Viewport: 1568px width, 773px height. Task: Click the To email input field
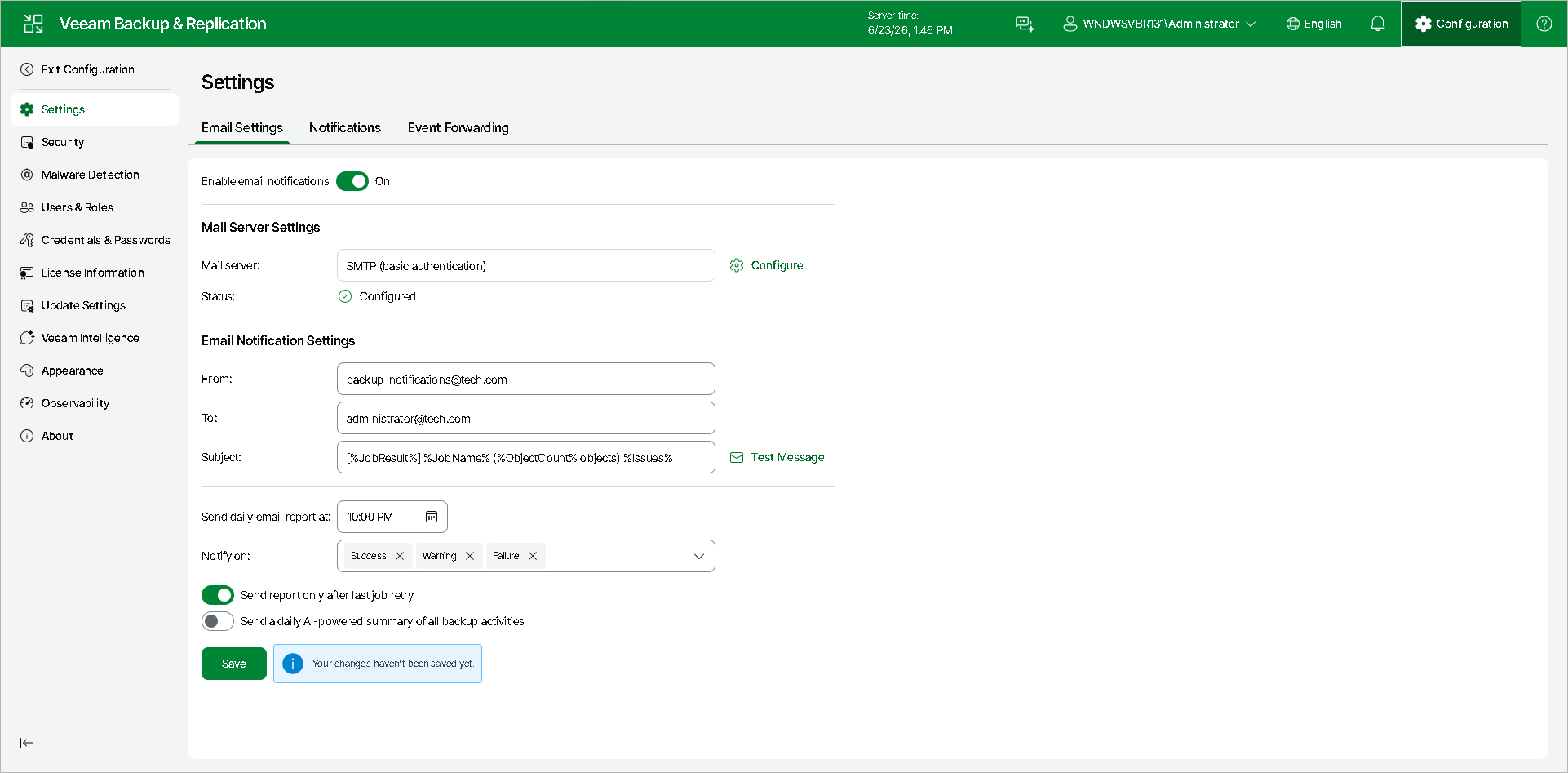point(526,418)
